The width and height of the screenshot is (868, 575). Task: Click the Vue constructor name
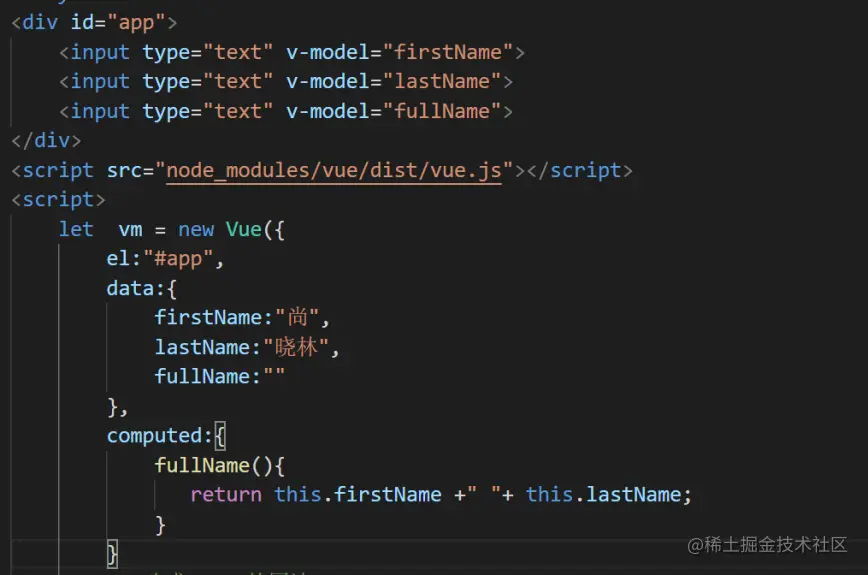(244, 229)
